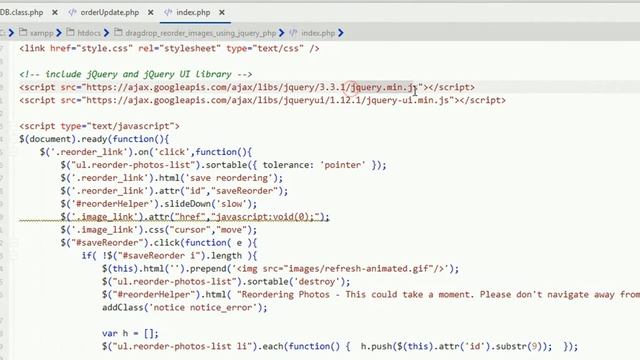
Task: Select the index.php tab
Action: coord(193,13)
